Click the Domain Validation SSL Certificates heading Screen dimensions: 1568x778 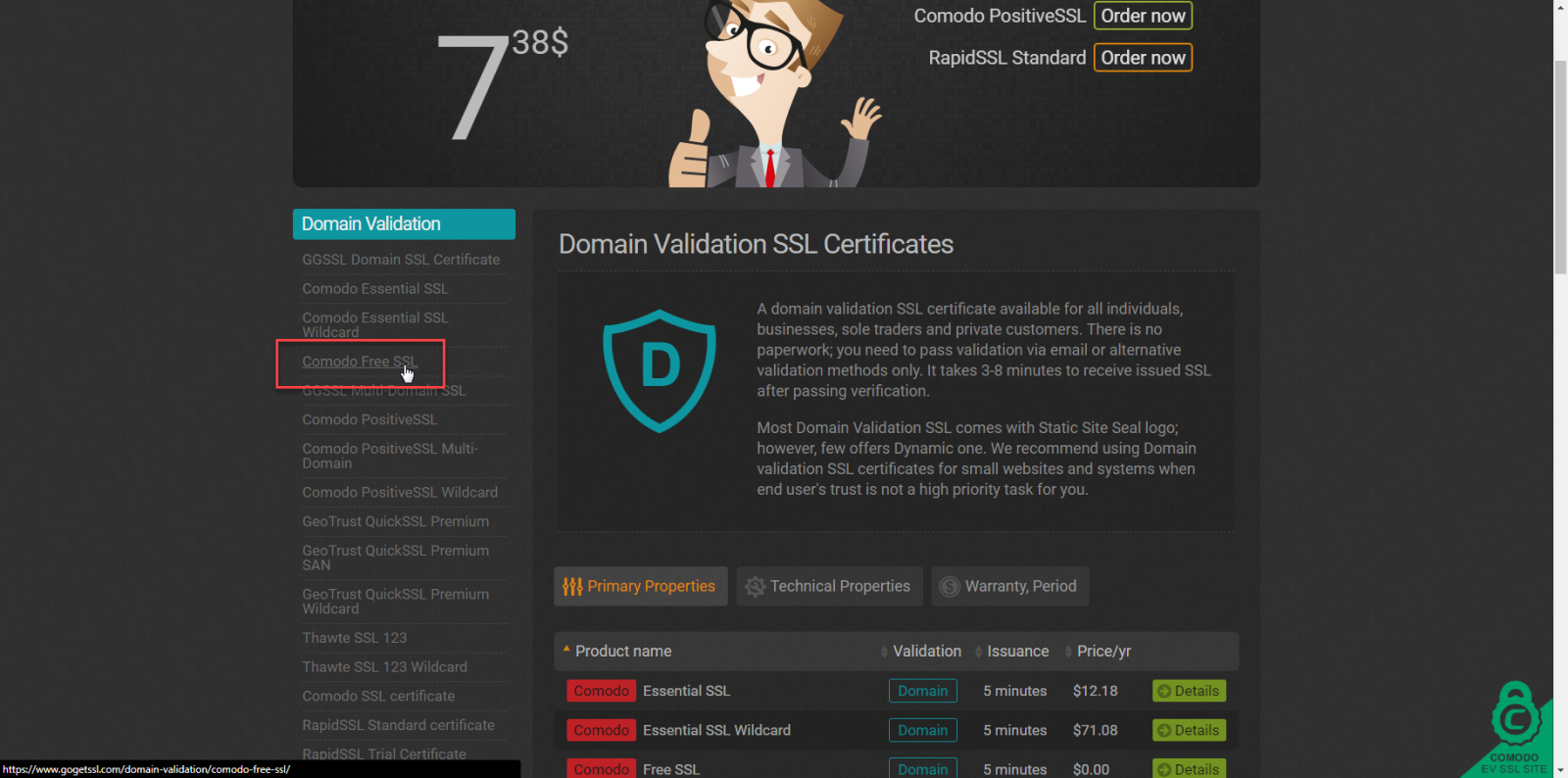(756, 244)
